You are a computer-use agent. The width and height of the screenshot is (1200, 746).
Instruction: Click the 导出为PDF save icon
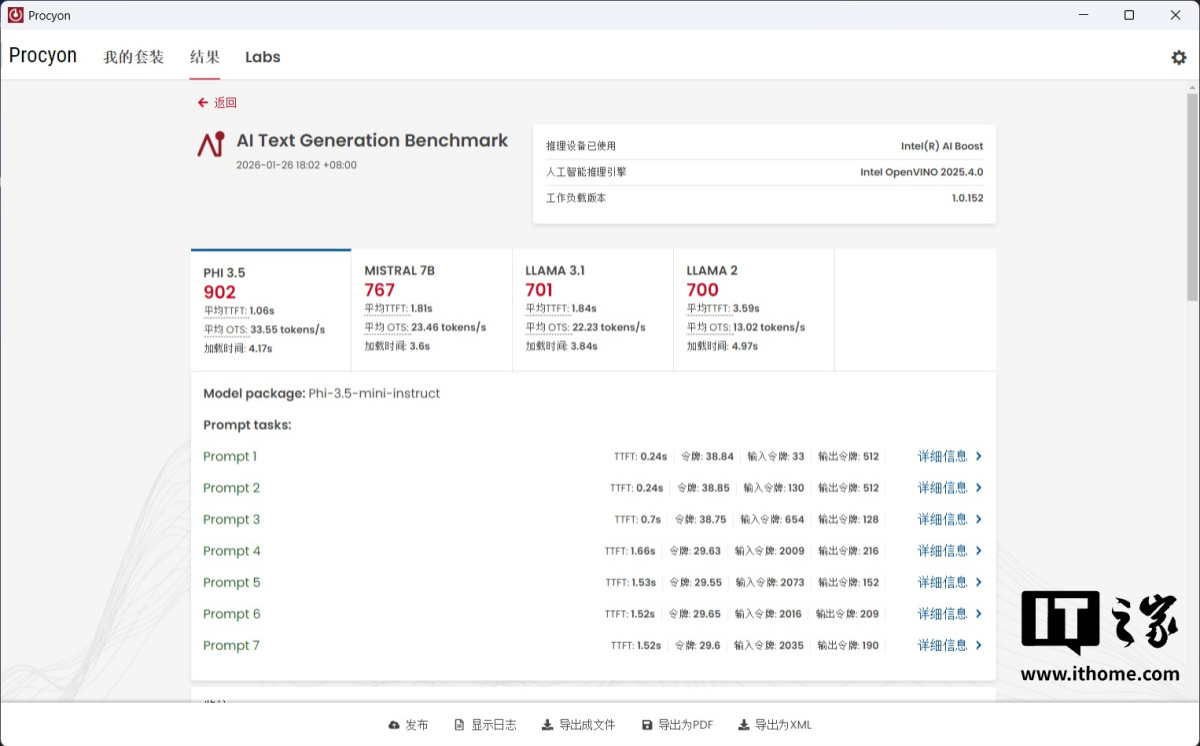[647, 725]
